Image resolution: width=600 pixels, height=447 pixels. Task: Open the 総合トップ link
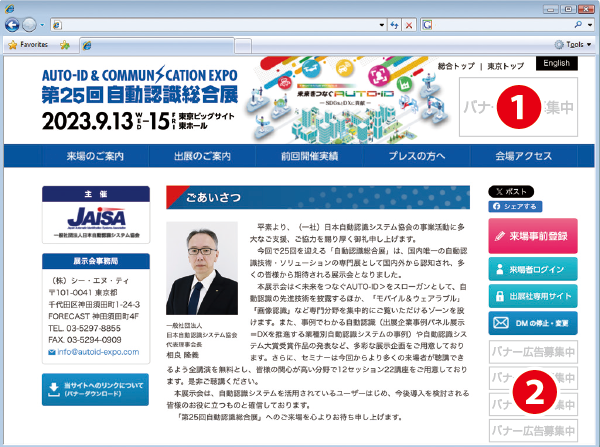tap(456, 66)
